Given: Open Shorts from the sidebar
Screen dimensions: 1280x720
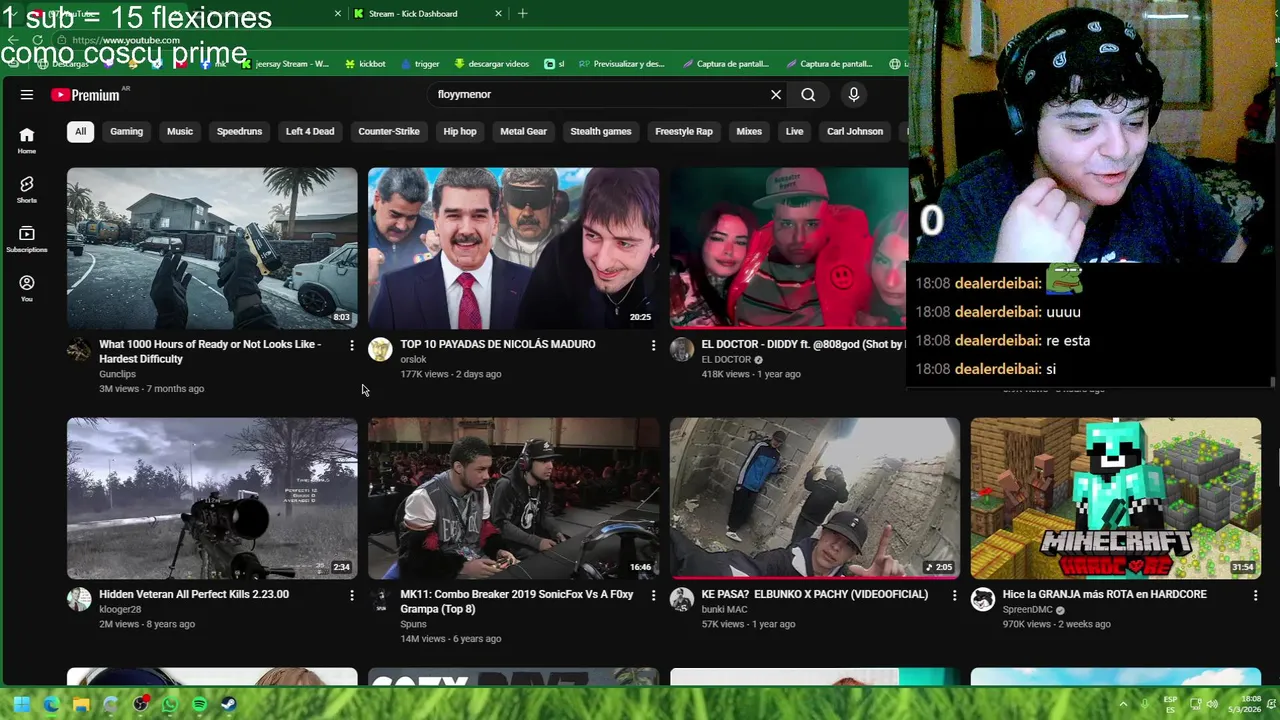Looking at the screenshot, I should (x=27, y=190).
